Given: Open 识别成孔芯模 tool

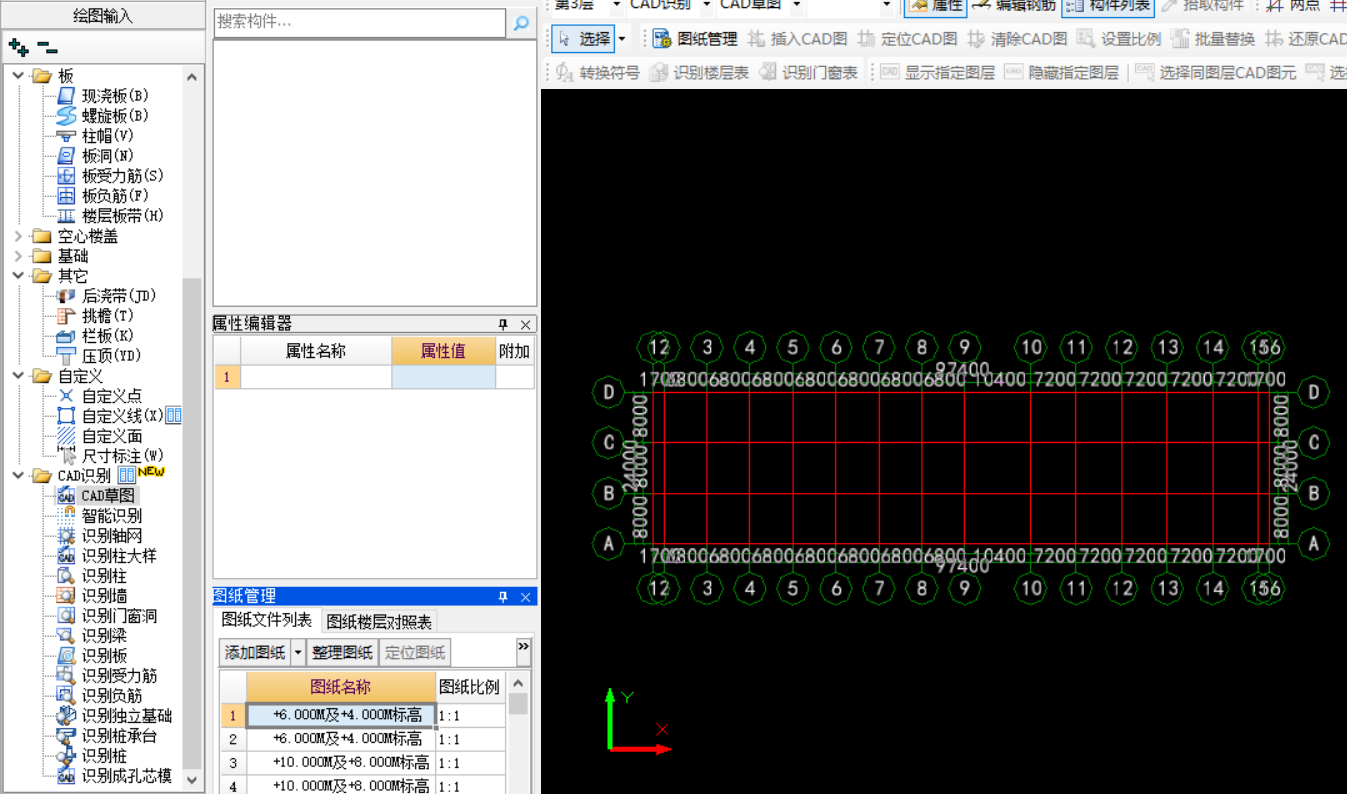Looking at the screenshot, I should (x=127, y=776).
